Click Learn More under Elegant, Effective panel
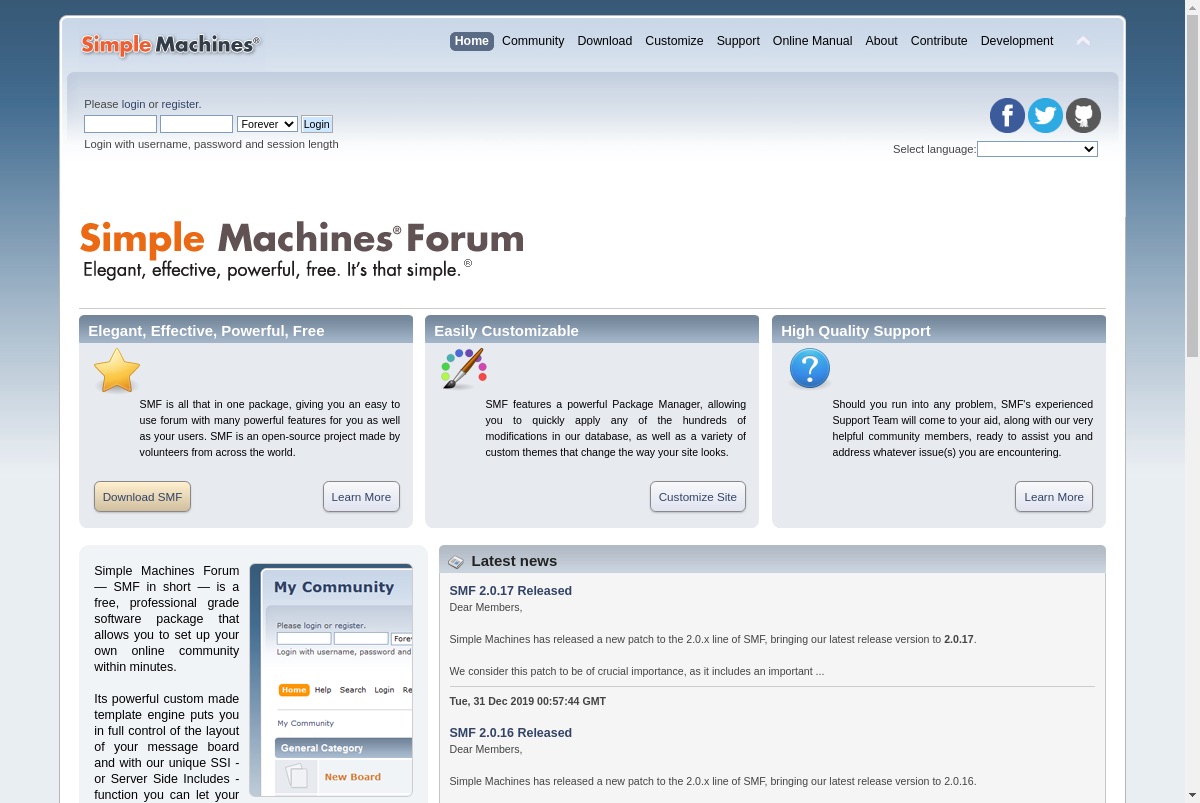 click(x=361, y=497)
